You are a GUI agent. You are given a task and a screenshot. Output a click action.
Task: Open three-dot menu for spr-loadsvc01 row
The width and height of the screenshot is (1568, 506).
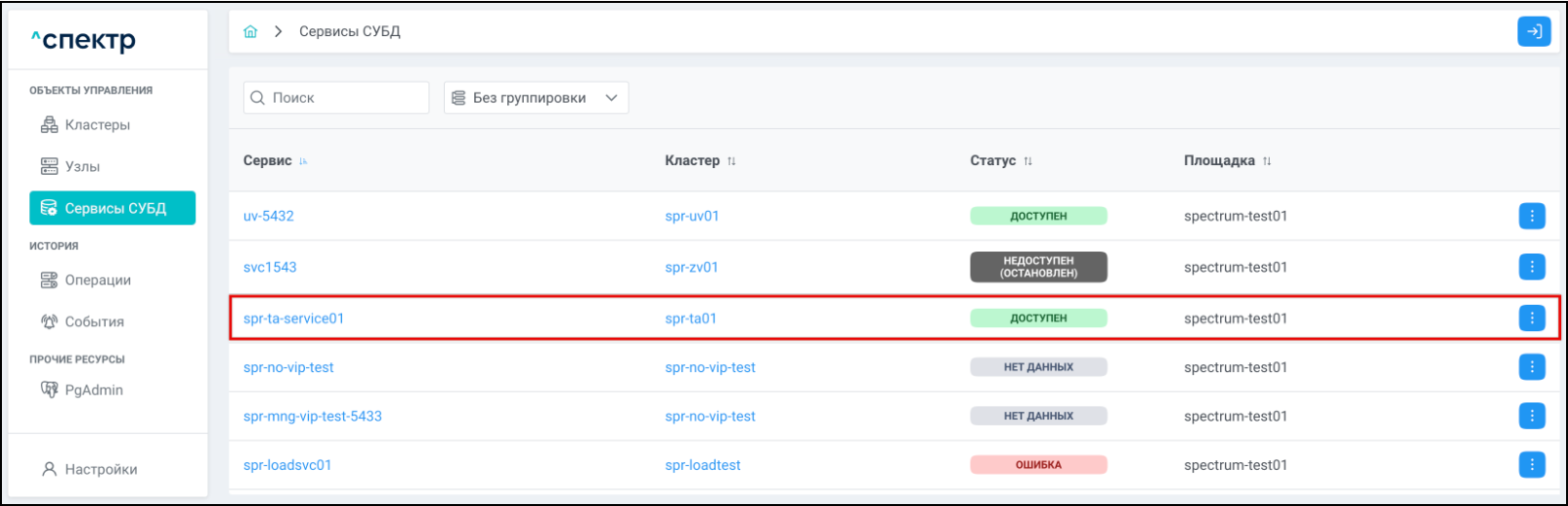click(1532, 465)
